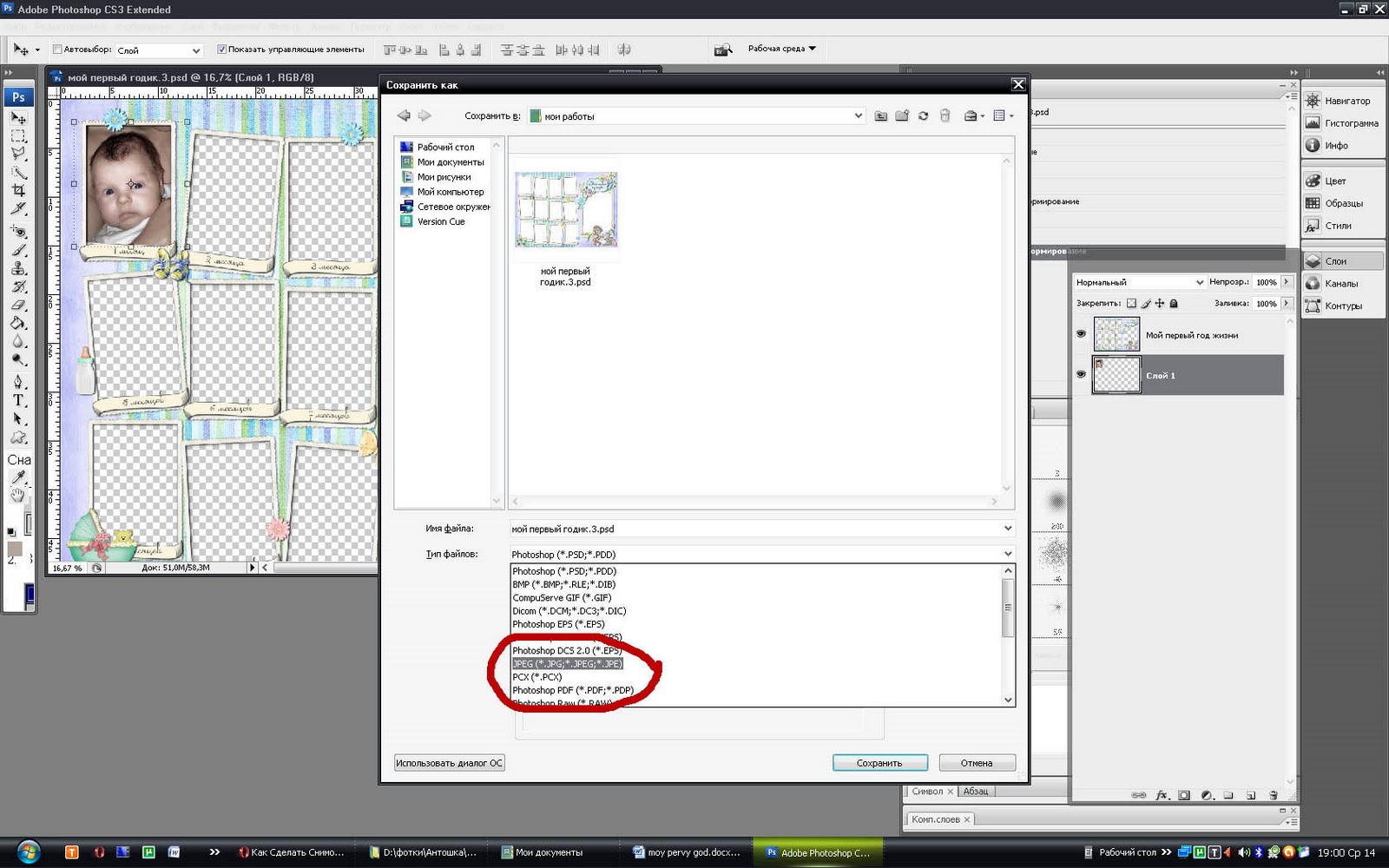Select the Magic Wand tool

coord(18,172)
